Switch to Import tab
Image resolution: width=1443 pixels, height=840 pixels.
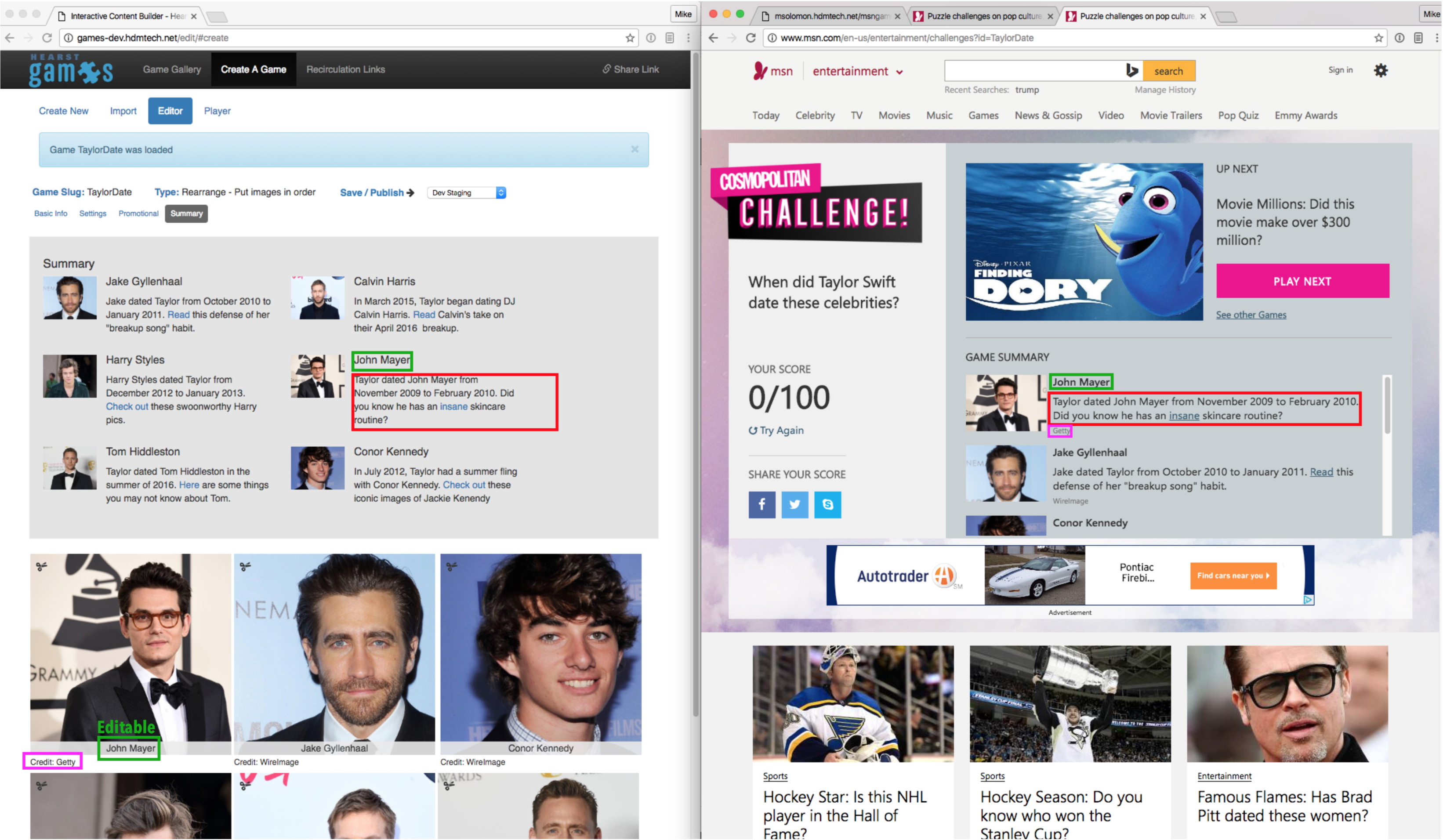[123, 111]
